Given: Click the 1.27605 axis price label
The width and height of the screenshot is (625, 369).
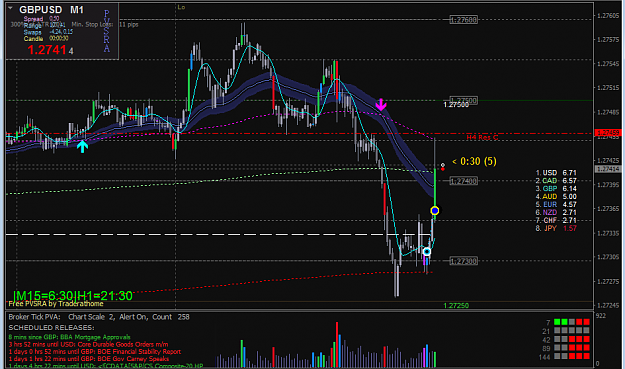Looking at the screenshot, I should (608, 16).
